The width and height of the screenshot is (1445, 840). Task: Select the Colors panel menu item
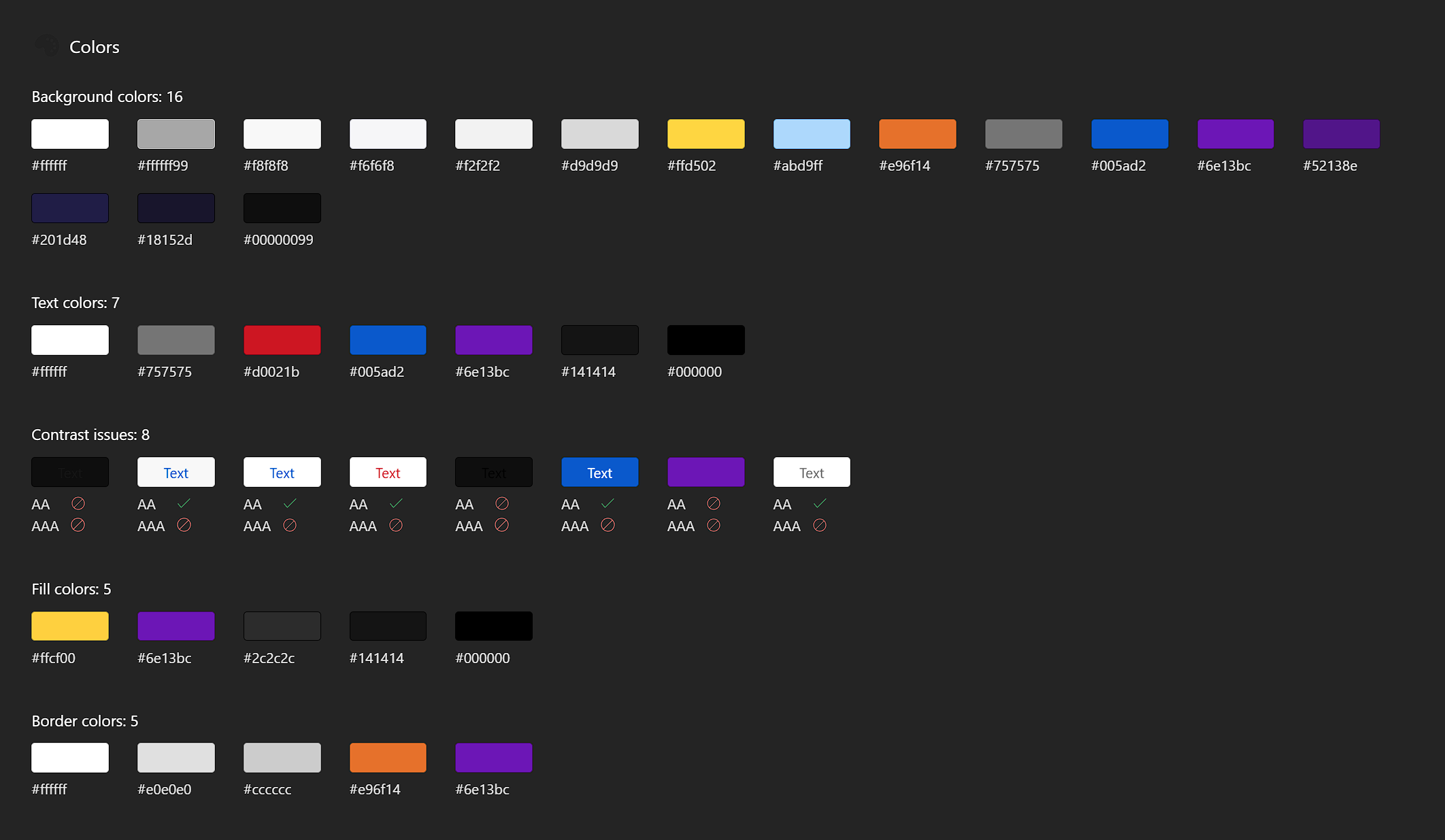pyautogui.click(x=93, y=46)
